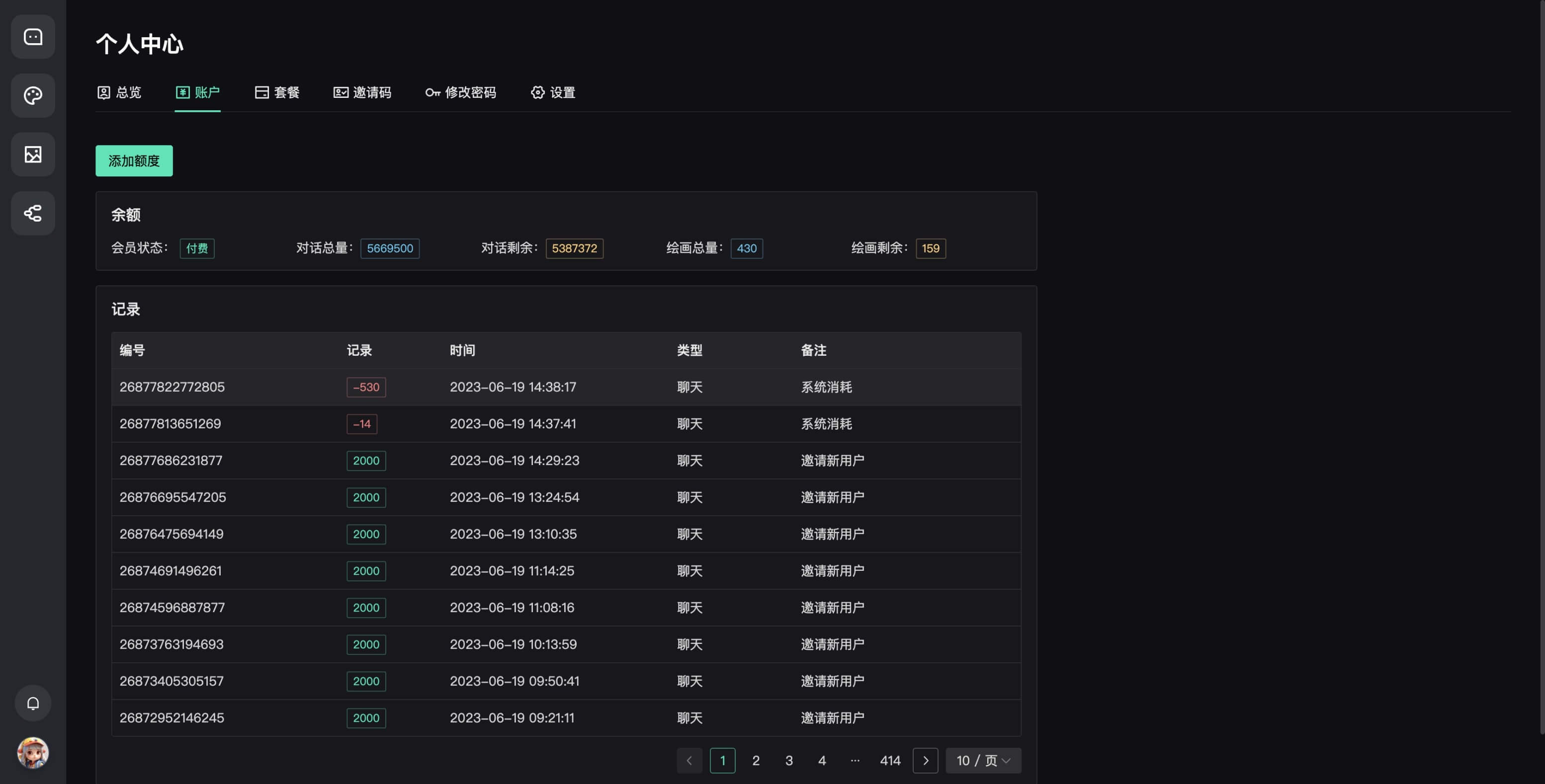
Task: Click the -530 record tag
Action: [x=366, y=387]
